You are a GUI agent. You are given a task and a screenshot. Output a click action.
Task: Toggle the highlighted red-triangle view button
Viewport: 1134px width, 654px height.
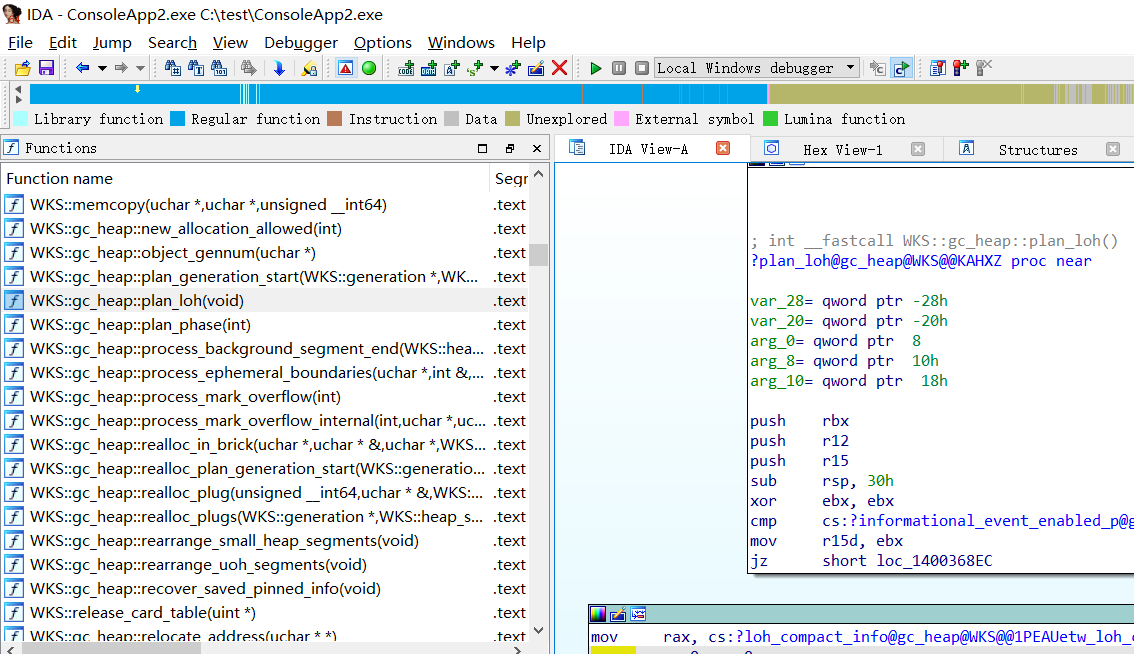[345, 68]
